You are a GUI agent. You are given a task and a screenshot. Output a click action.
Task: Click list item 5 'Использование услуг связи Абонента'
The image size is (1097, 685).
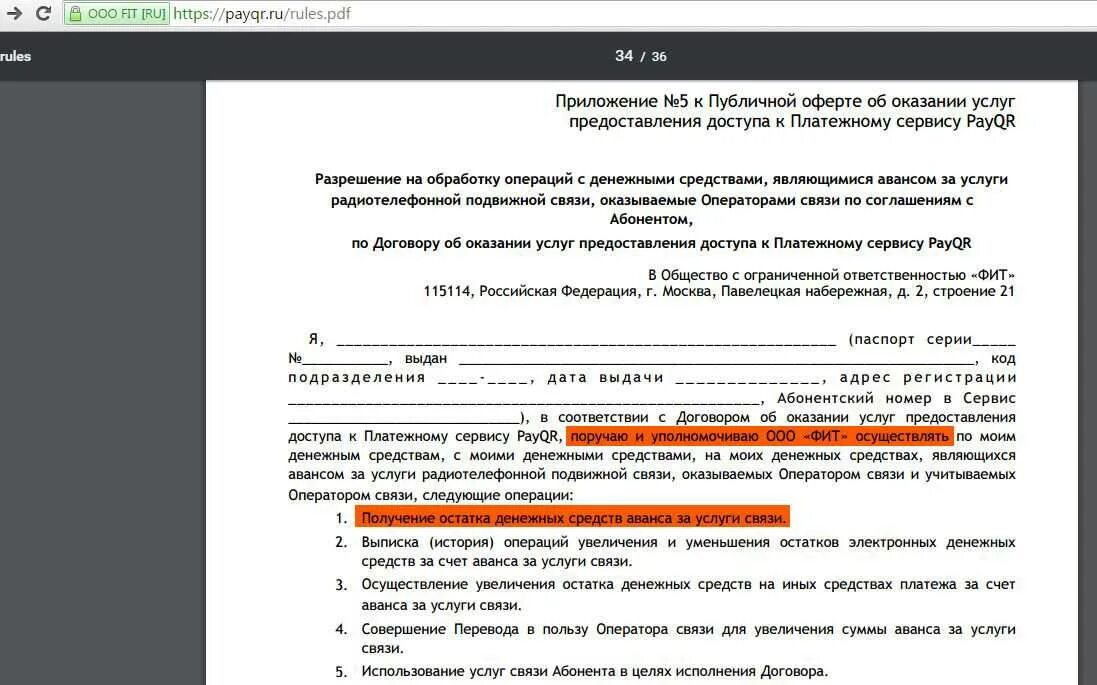click(595, 671)
